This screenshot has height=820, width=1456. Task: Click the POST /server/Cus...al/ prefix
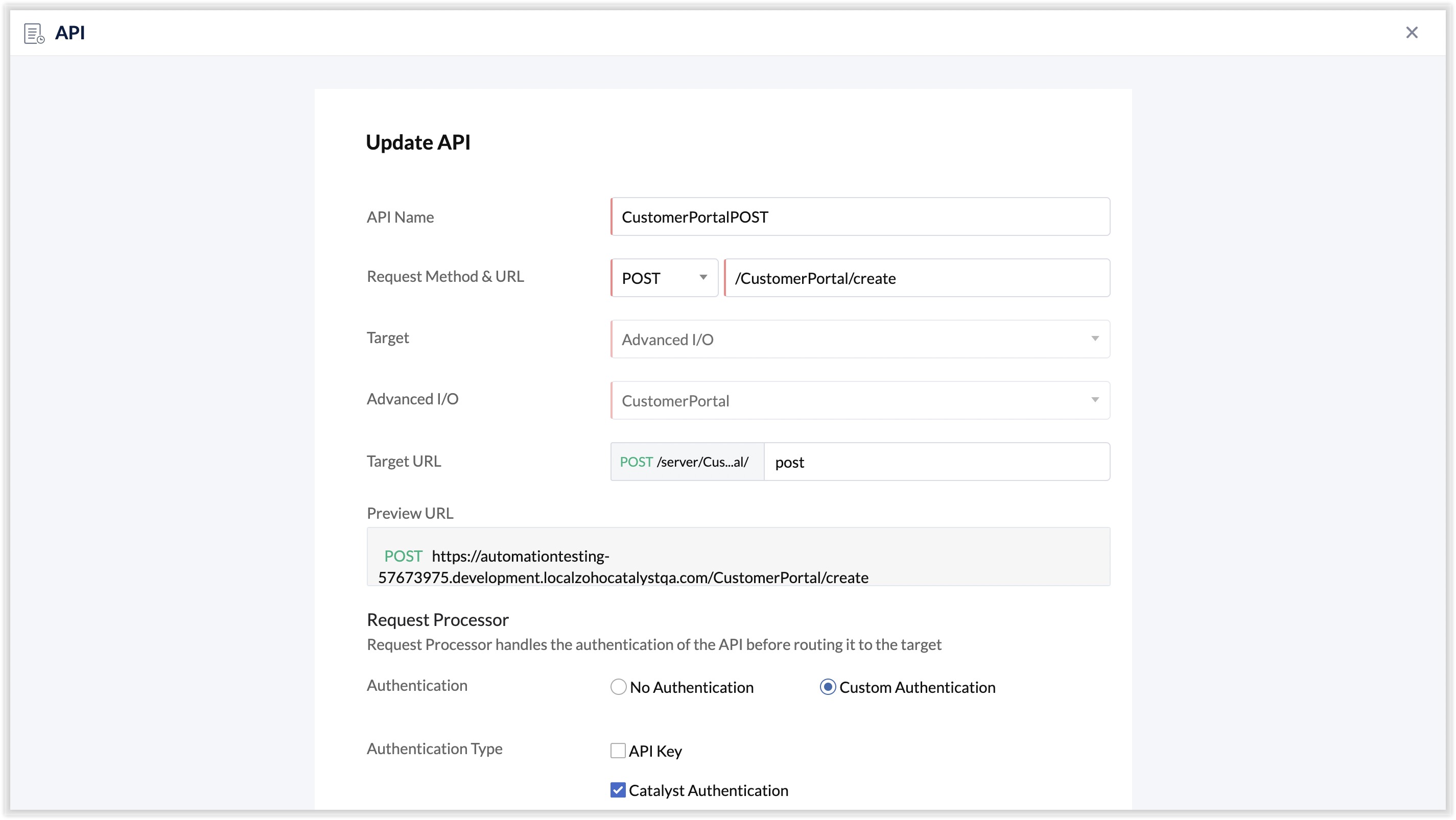tap(687, 462)
